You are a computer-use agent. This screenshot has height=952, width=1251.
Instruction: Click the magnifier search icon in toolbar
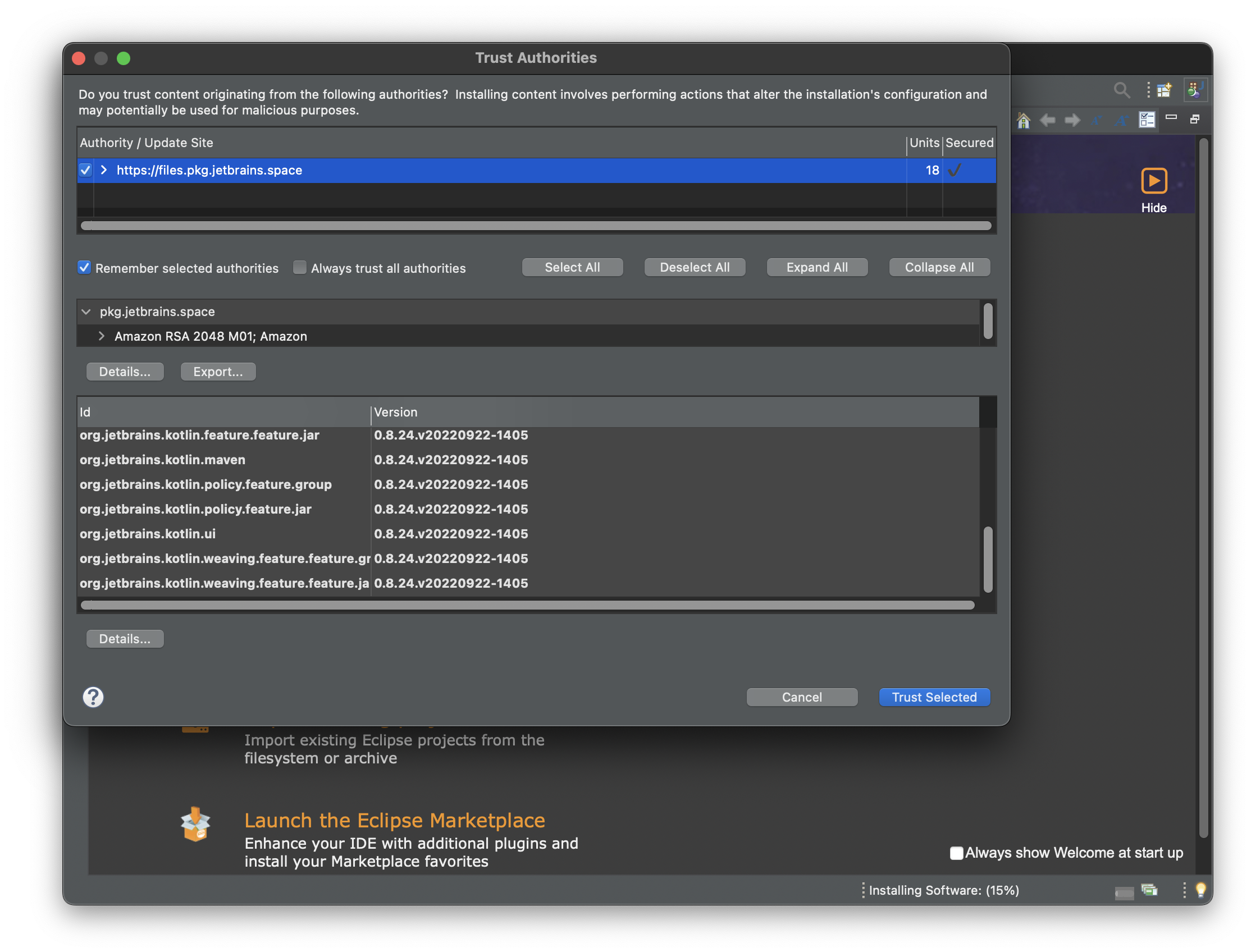point(1121,90)
